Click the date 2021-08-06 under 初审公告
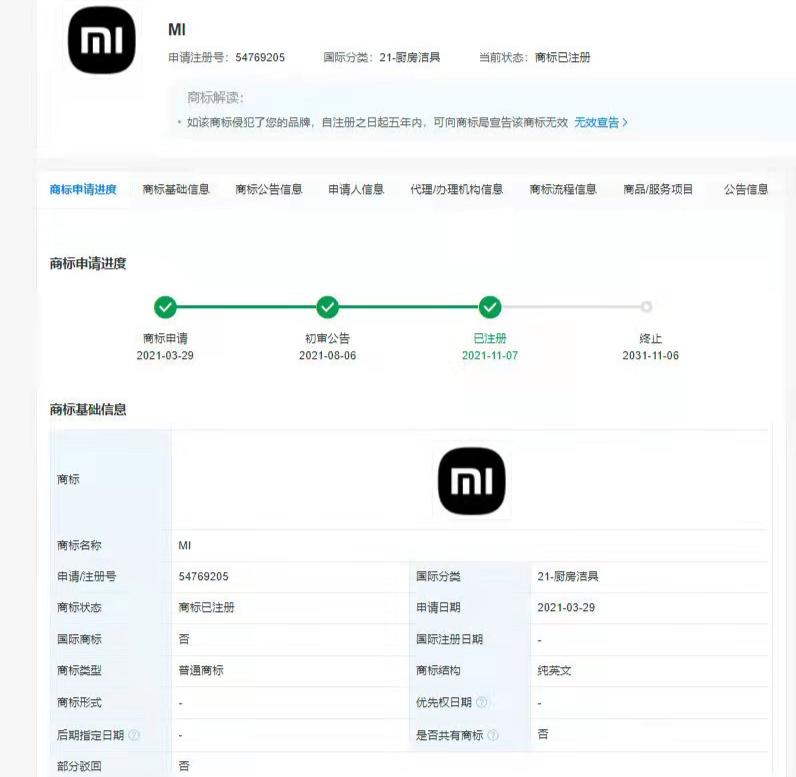Viewport: 796px width, 777px height. pos(327,355)
